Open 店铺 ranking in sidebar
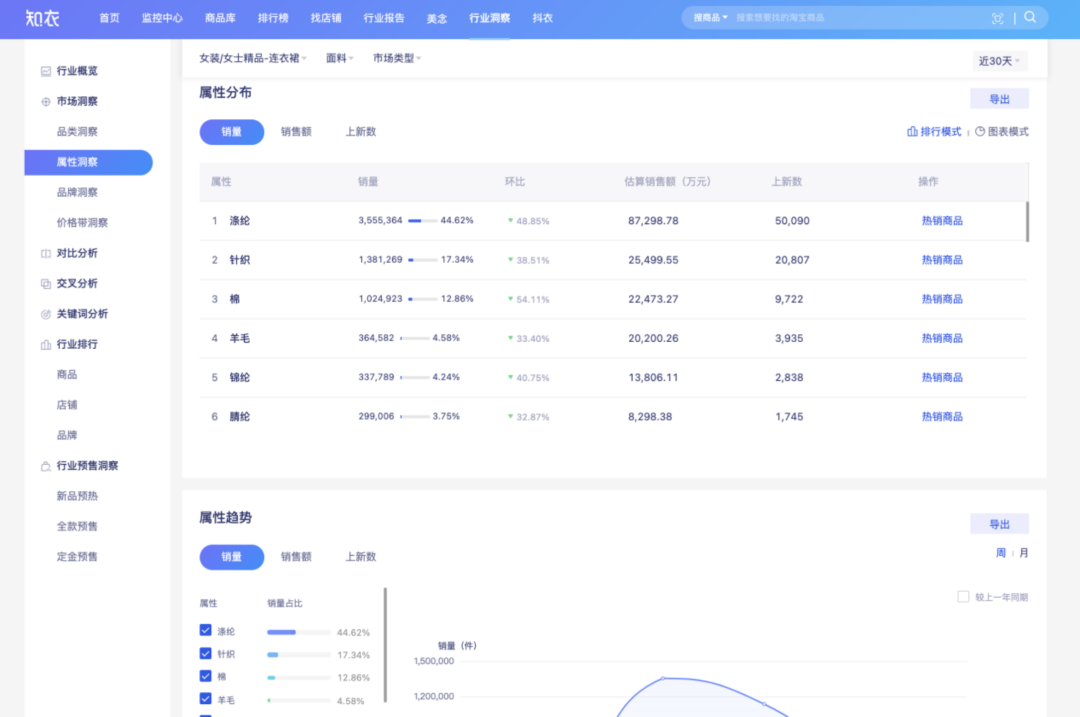The height and width of the screenshot is (717, 1080). (x=67, y=405)
